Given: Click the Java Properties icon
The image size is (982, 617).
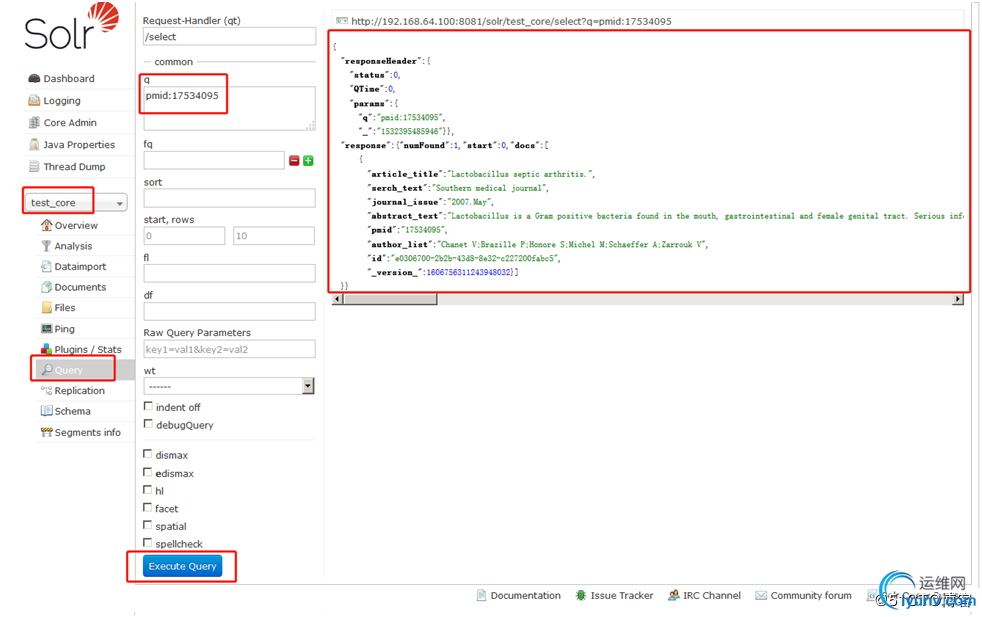Looking at the screenshot, I should [x=34, y=144].
